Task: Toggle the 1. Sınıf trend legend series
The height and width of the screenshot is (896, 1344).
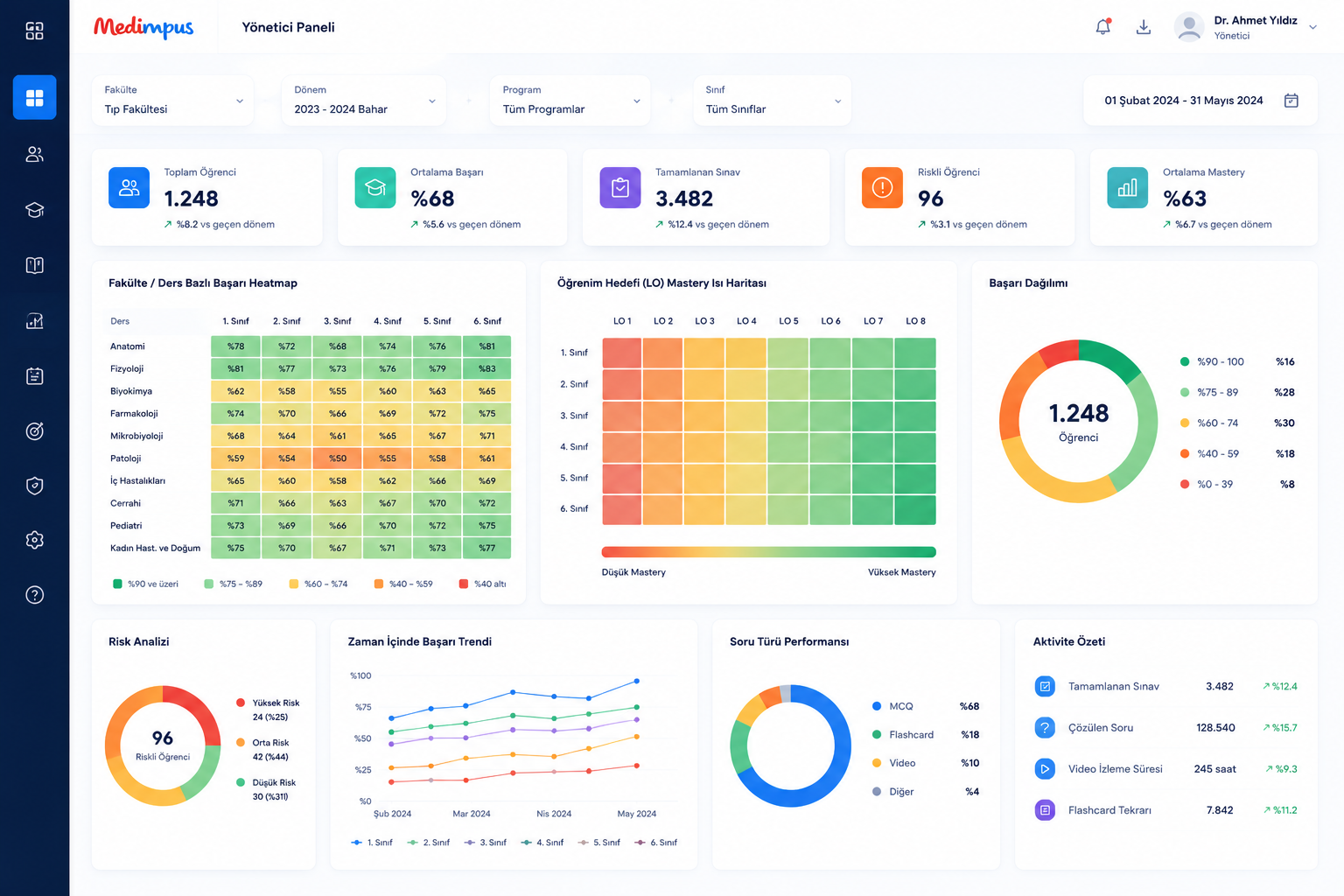Action: [x=372, y=843]
